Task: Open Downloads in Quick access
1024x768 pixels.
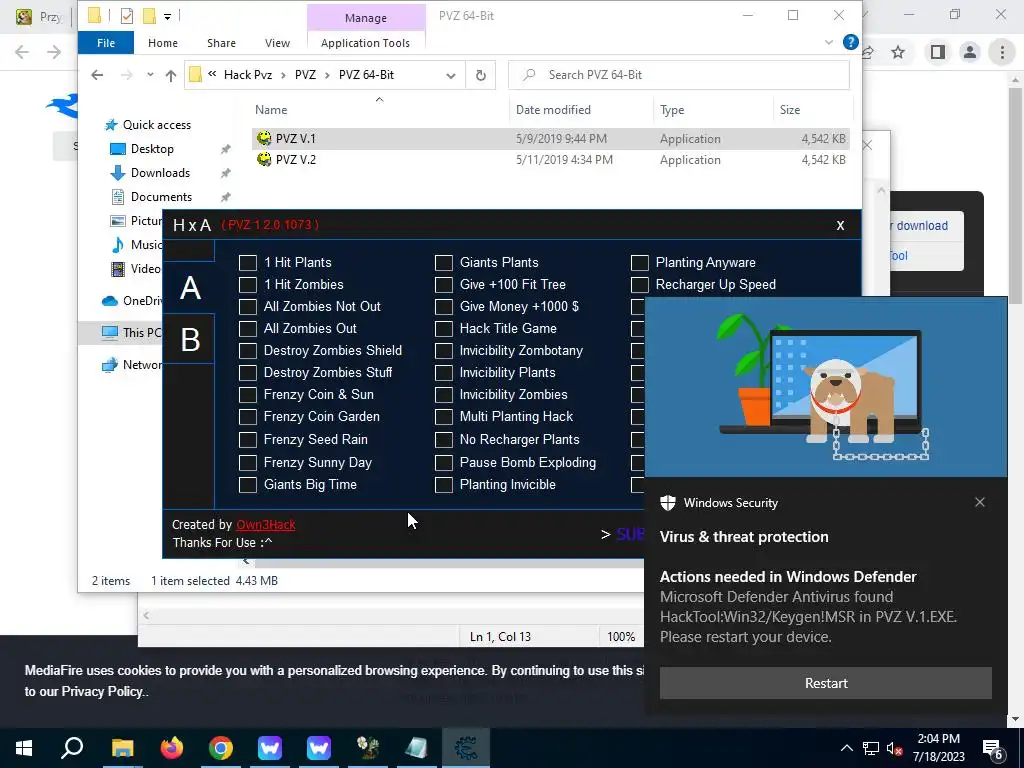Action: coord(160,173)
